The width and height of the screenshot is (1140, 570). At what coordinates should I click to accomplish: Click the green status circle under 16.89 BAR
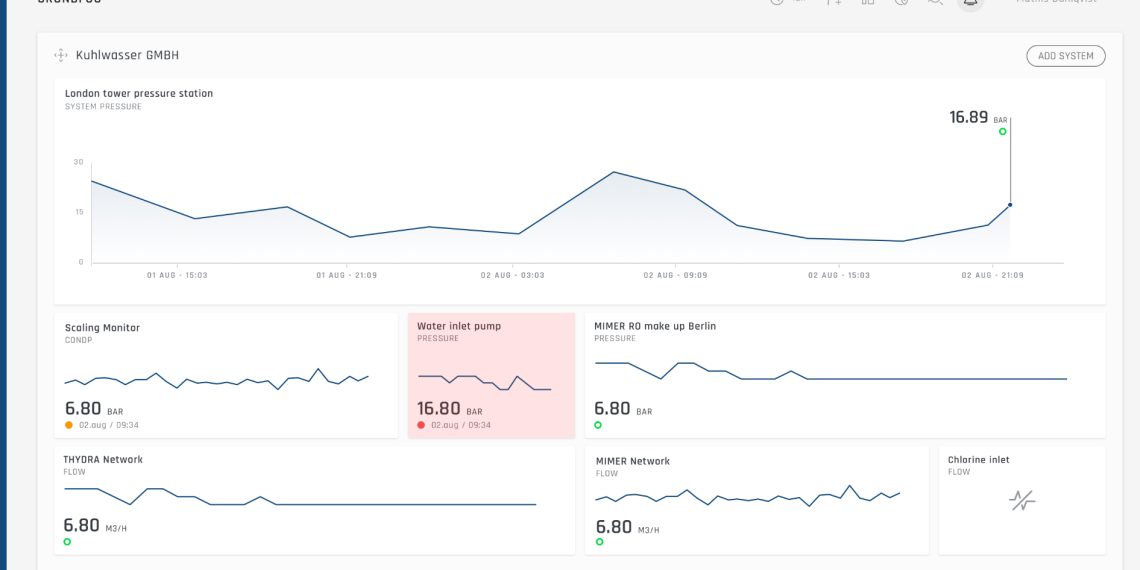coord(1002,132)
